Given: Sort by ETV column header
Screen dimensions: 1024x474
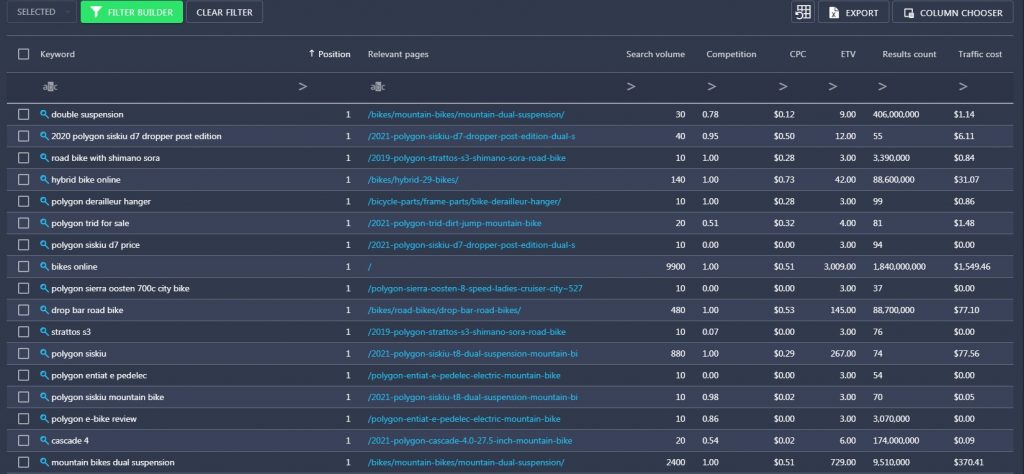Looking at the screenshot, I should click(x=848, y=54).
